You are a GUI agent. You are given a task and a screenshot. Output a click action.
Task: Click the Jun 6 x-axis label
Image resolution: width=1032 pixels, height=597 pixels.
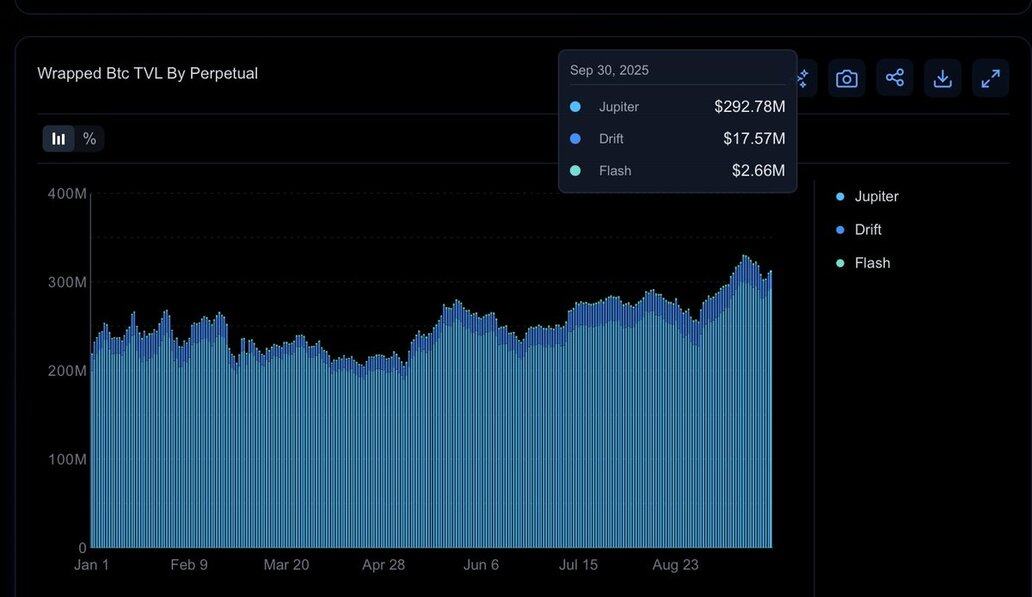pos(481,565)
